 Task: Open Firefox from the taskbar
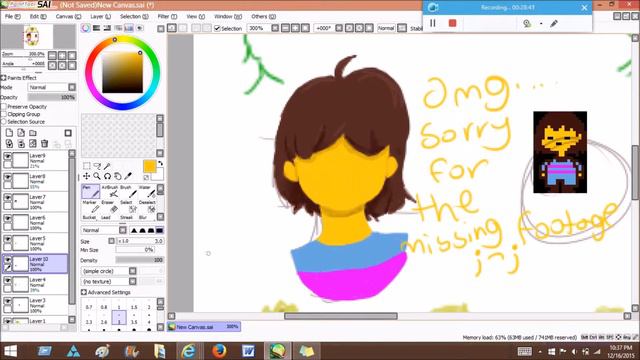click(x=219, y=351)
